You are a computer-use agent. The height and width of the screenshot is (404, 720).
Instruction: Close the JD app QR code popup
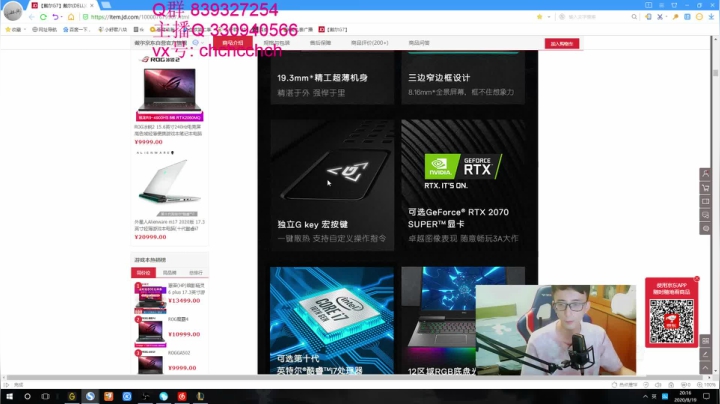[697, 279]
